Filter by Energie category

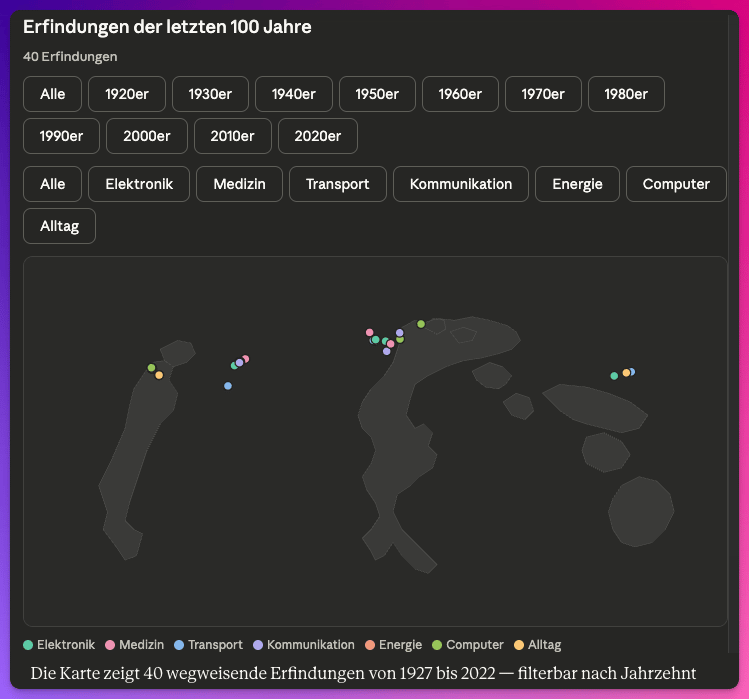(x=578, y=184)
